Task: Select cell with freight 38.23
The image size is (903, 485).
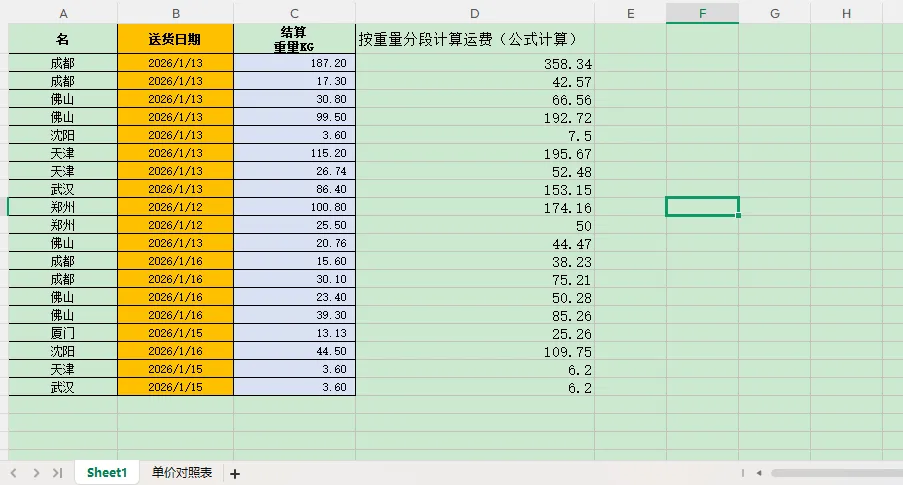Action: [475, 261]
